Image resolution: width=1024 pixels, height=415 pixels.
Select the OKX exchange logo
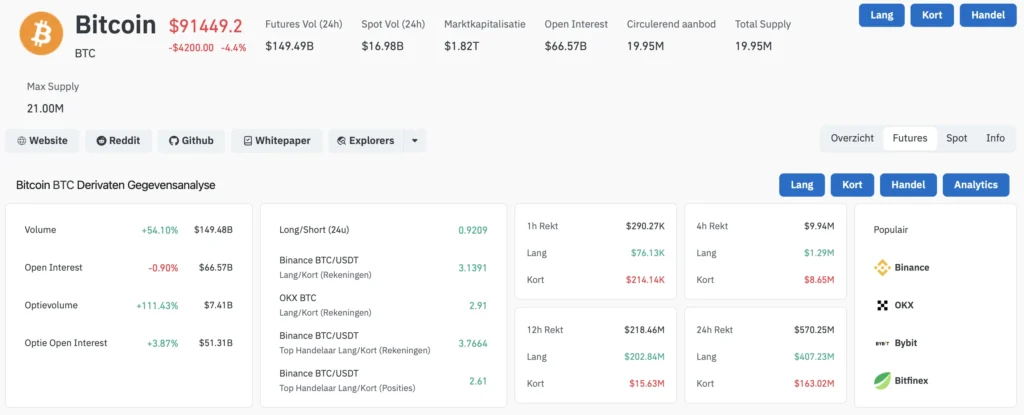click(882, 305)
